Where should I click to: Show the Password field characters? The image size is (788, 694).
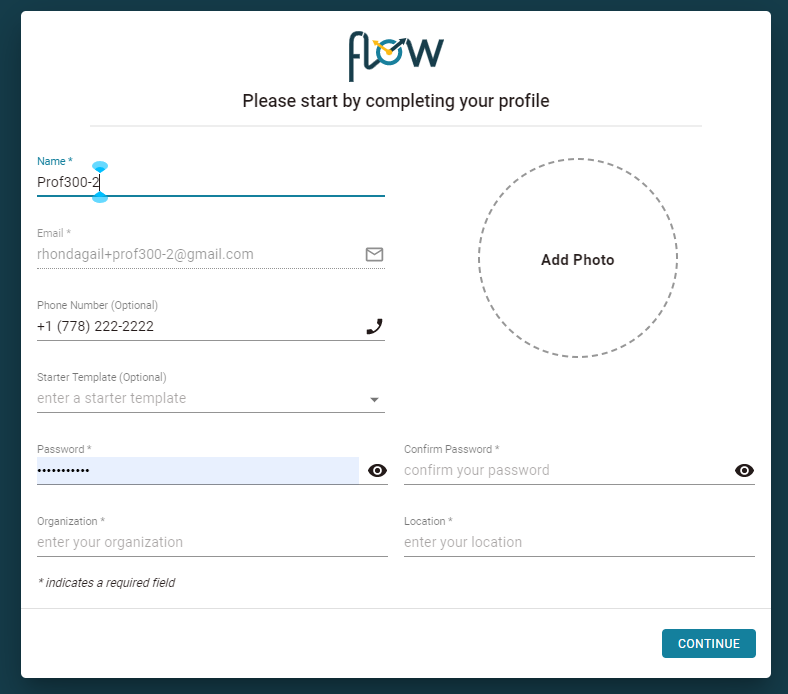pos(377,470)
